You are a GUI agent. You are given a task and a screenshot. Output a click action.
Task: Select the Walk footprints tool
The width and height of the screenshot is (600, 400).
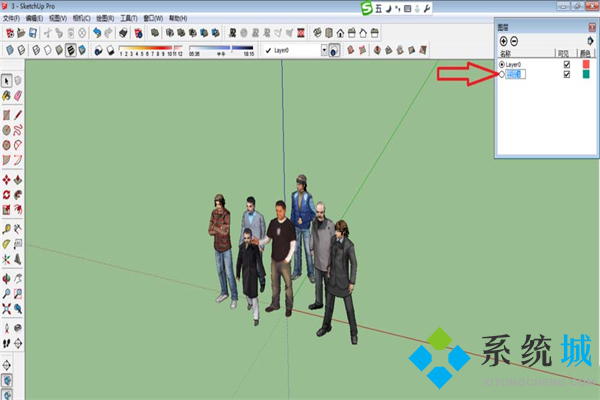tap(7, 343)
